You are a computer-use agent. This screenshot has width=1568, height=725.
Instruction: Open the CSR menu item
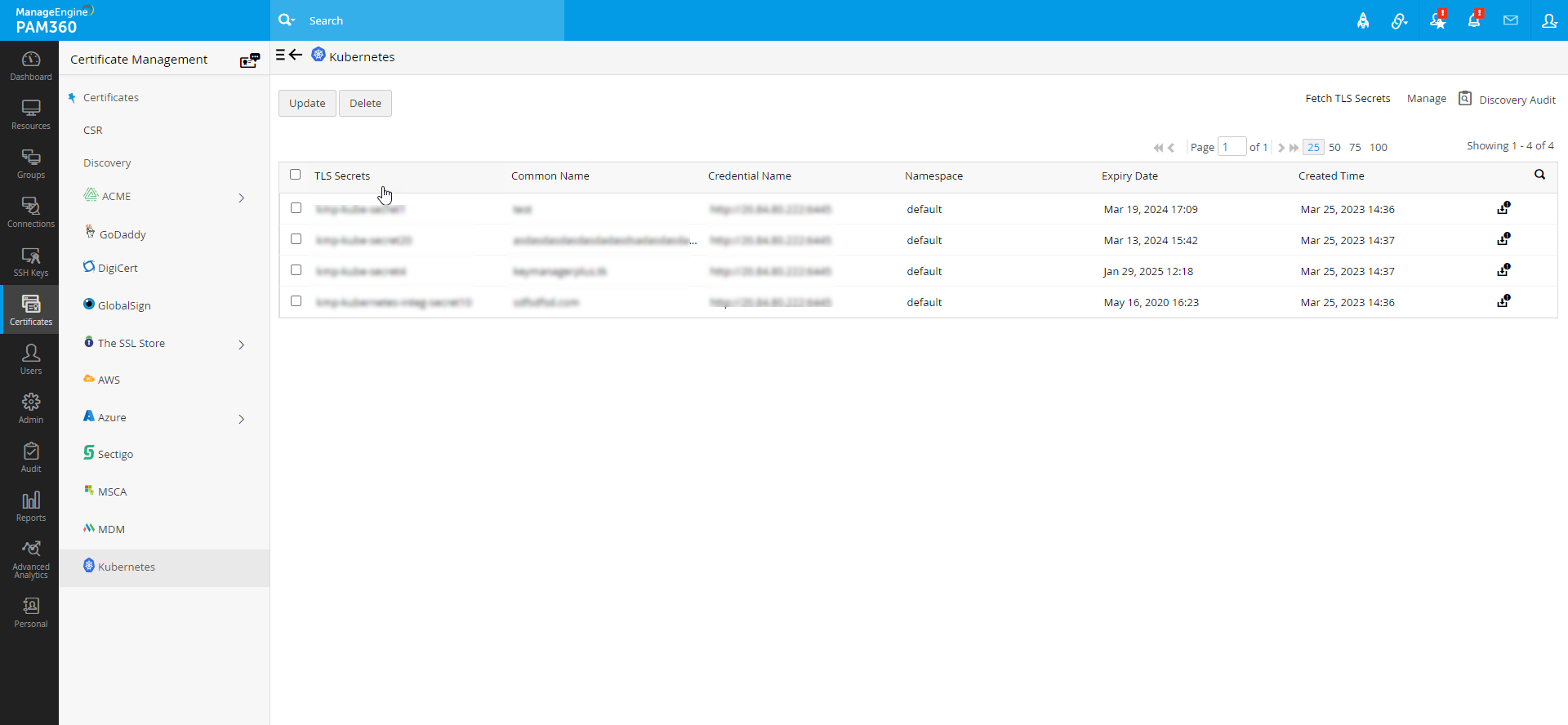click(x=93, y=130)
